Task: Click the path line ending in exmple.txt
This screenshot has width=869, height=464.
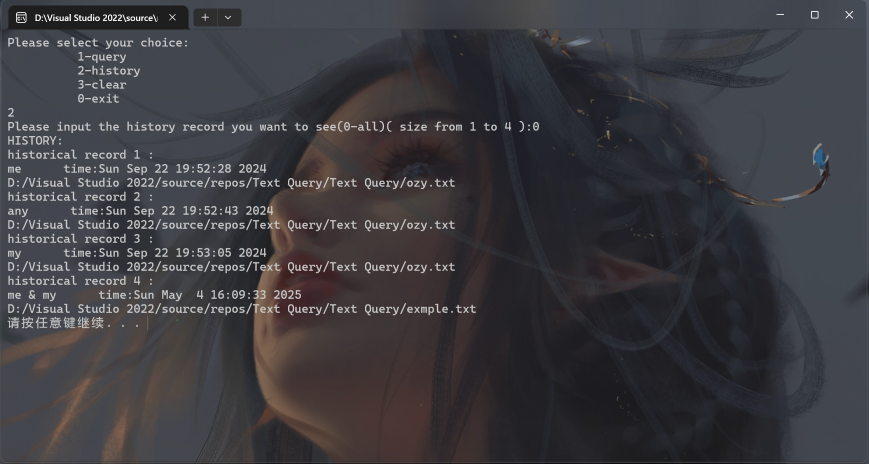Action: point(242,309)
